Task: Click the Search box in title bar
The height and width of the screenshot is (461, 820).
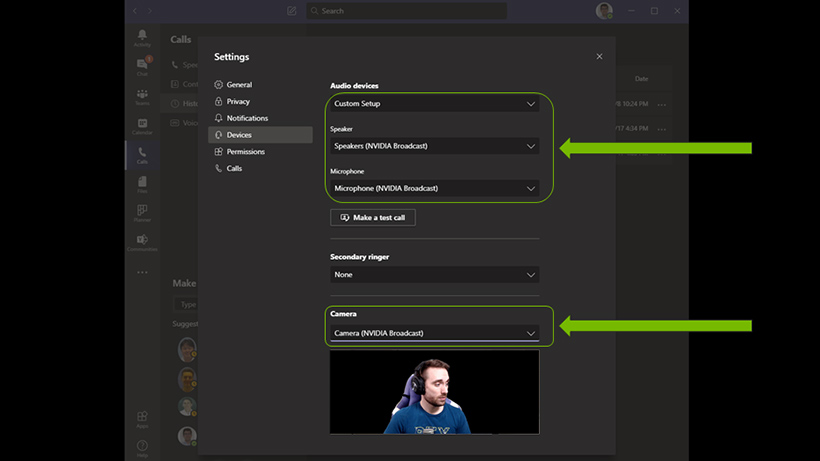Action: 406,11
